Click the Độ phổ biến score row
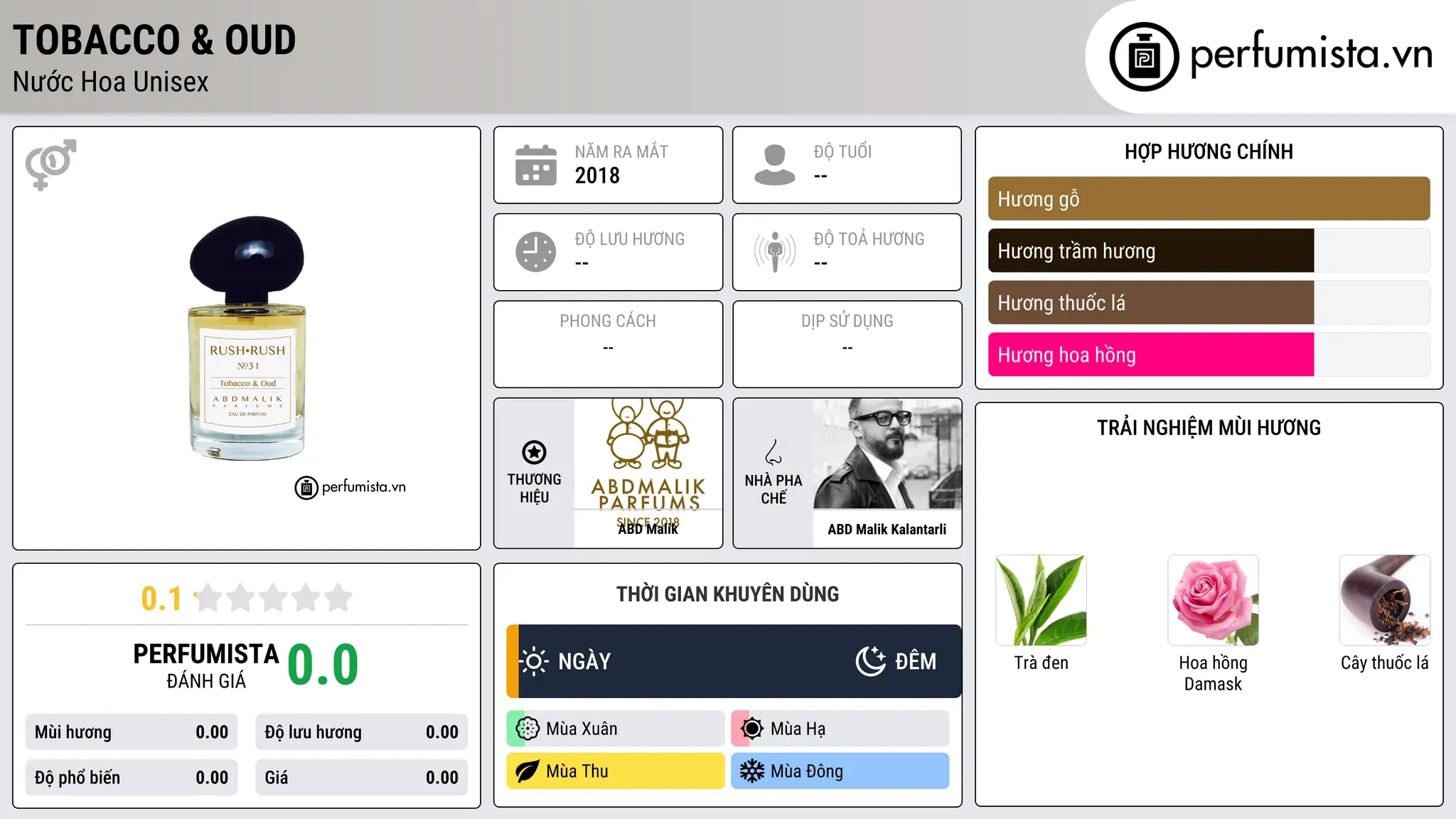This screenshot has height=819, width=1456. (132, 778)
